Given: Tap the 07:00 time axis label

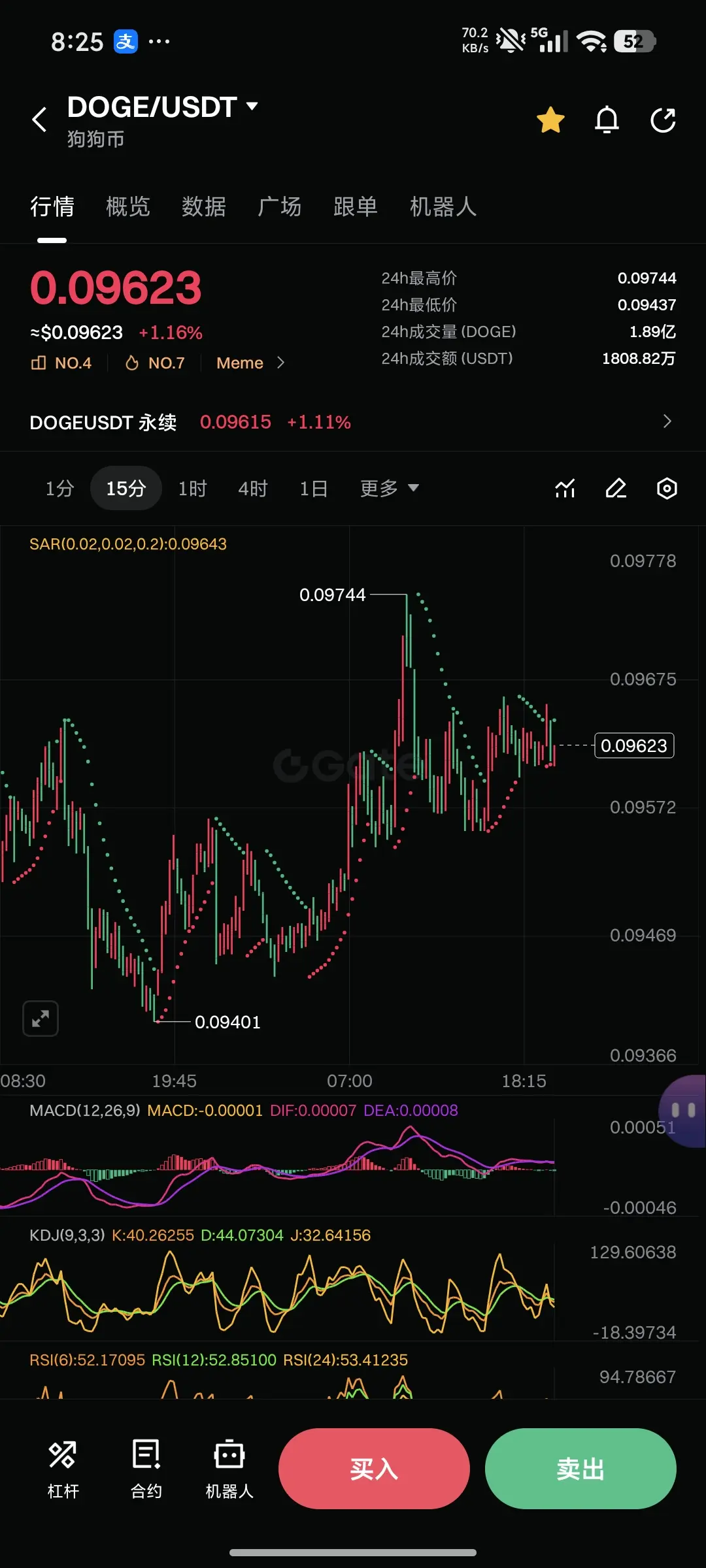Looking at the screenshot, I should click(350, 1081).
